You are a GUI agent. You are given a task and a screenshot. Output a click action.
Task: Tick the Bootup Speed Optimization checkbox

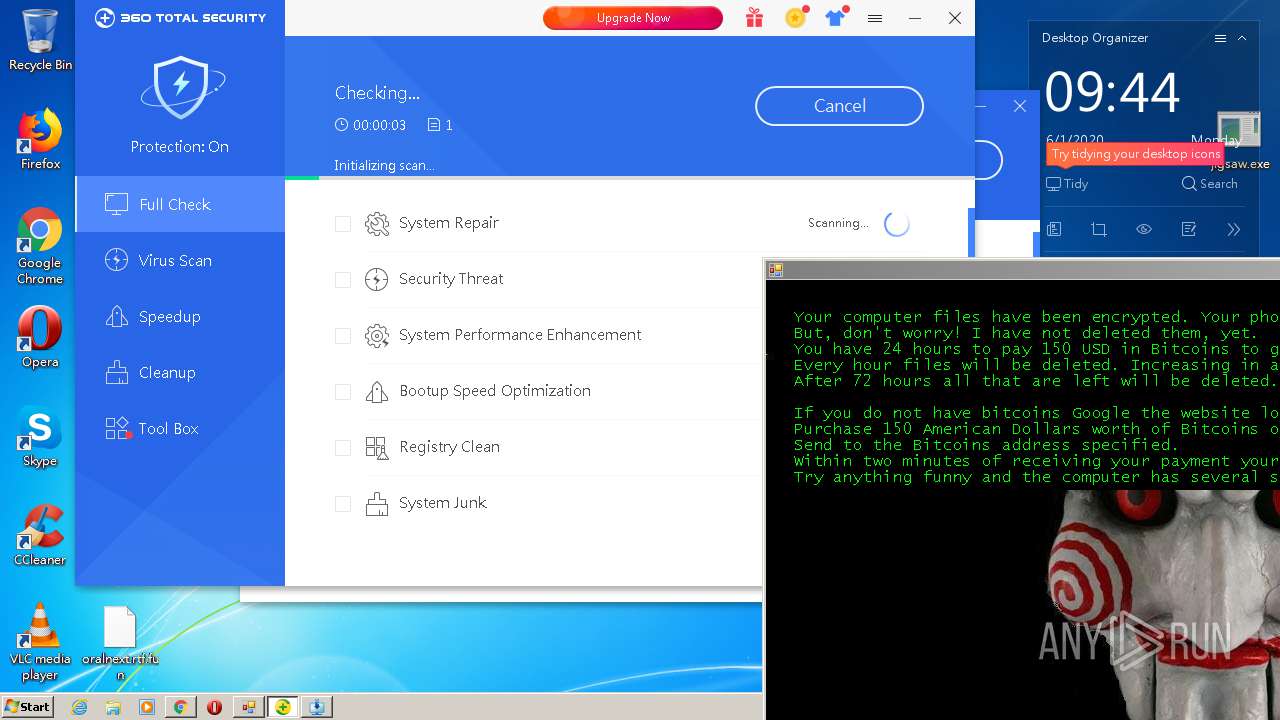[x=343, y=392]
